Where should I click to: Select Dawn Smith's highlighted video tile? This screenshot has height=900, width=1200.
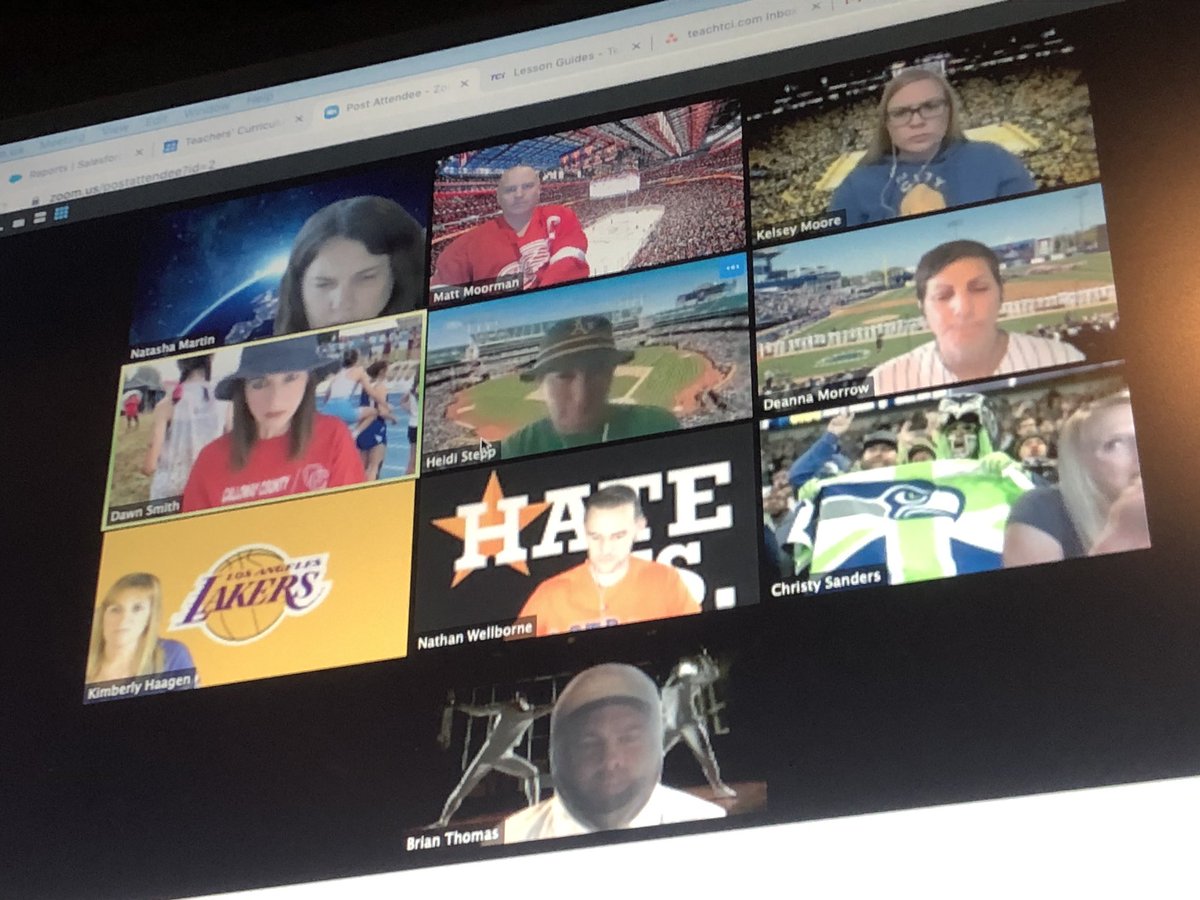click(263, 418)
